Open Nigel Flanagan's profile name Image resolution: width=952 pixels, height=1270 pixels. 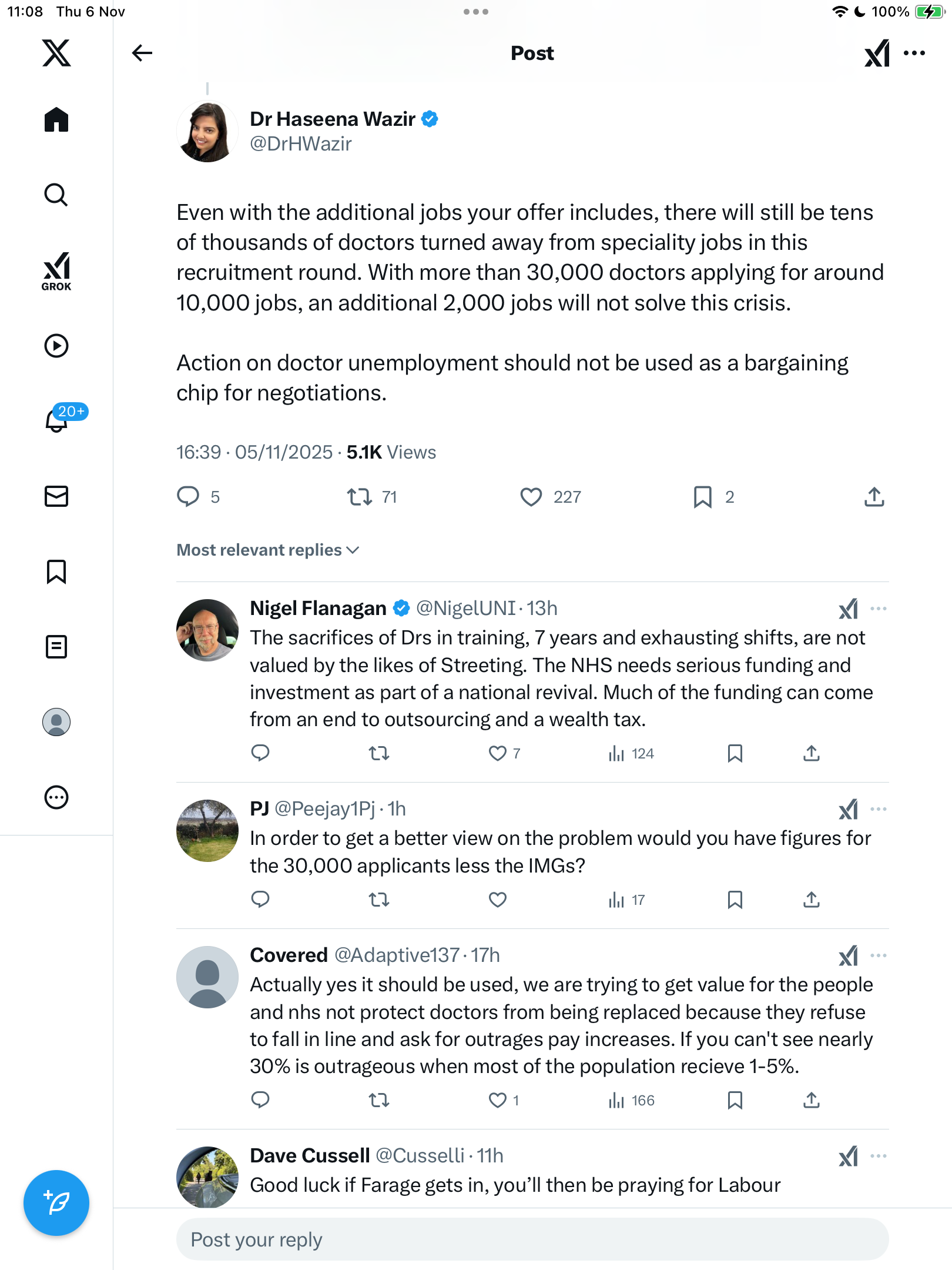[x=318, y=608]
